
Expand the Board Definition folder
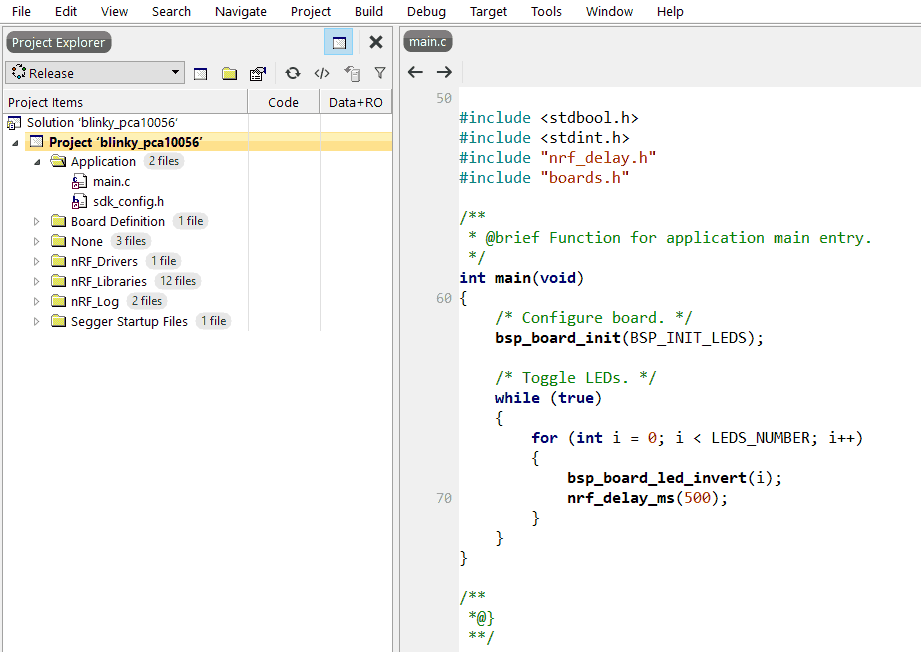pyautogui.click(x=37, y=222)
